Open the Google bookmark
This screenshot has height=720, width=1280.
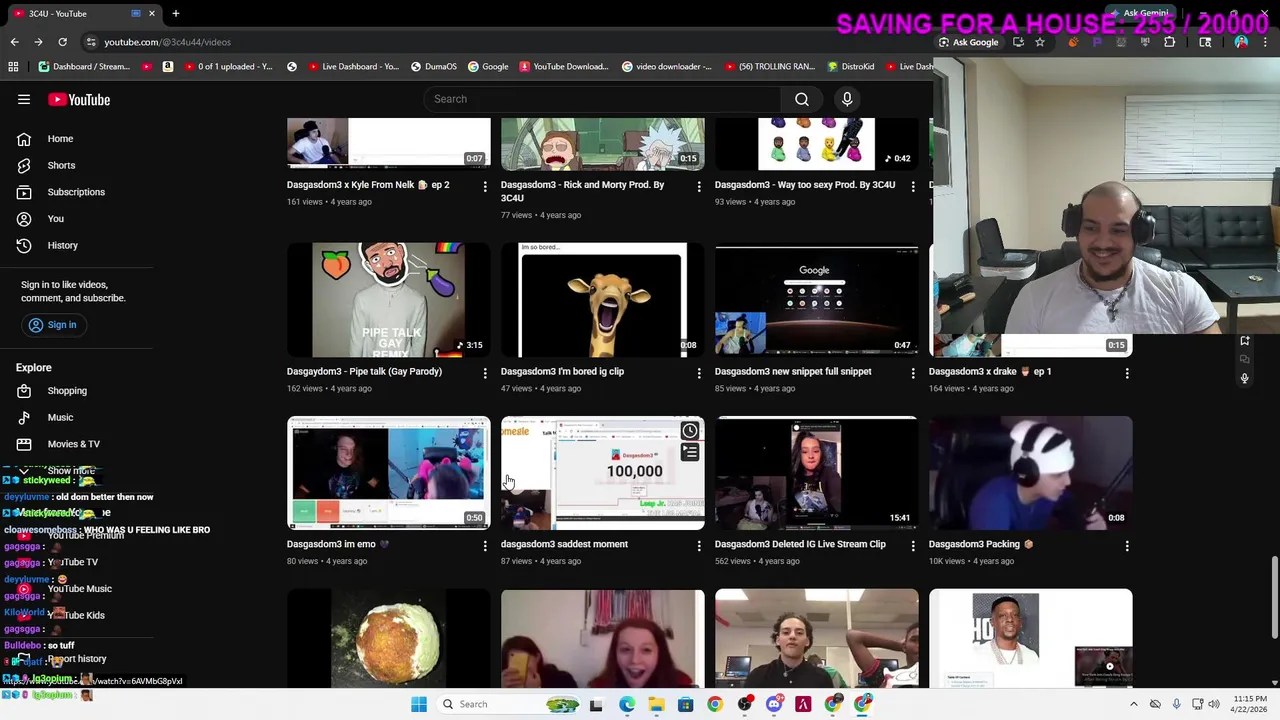488,67
